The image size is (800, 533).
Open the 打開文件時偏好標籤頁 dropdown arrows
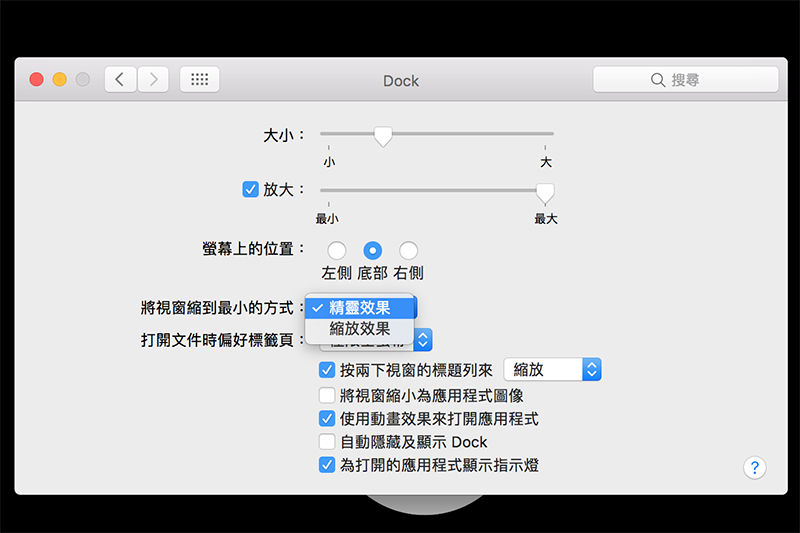tap(423, 340)
